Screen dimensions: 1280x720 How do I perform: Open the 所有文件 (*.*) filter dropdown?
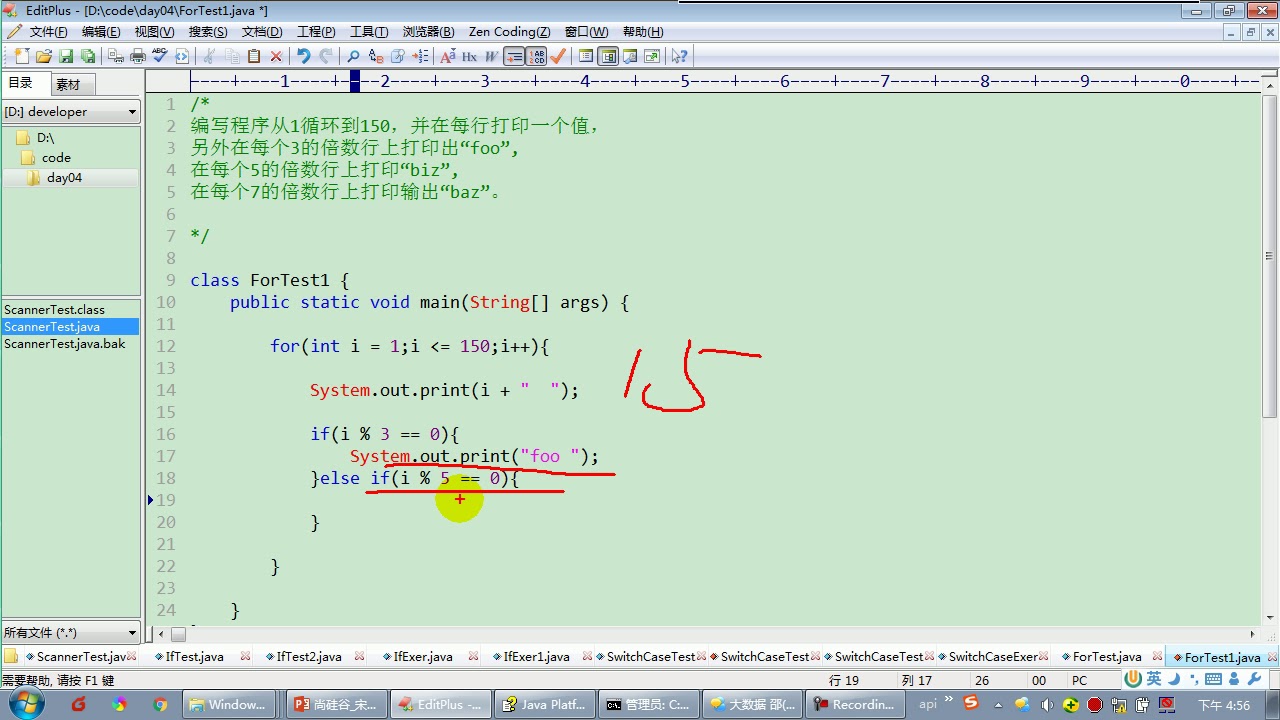(71, 633)
